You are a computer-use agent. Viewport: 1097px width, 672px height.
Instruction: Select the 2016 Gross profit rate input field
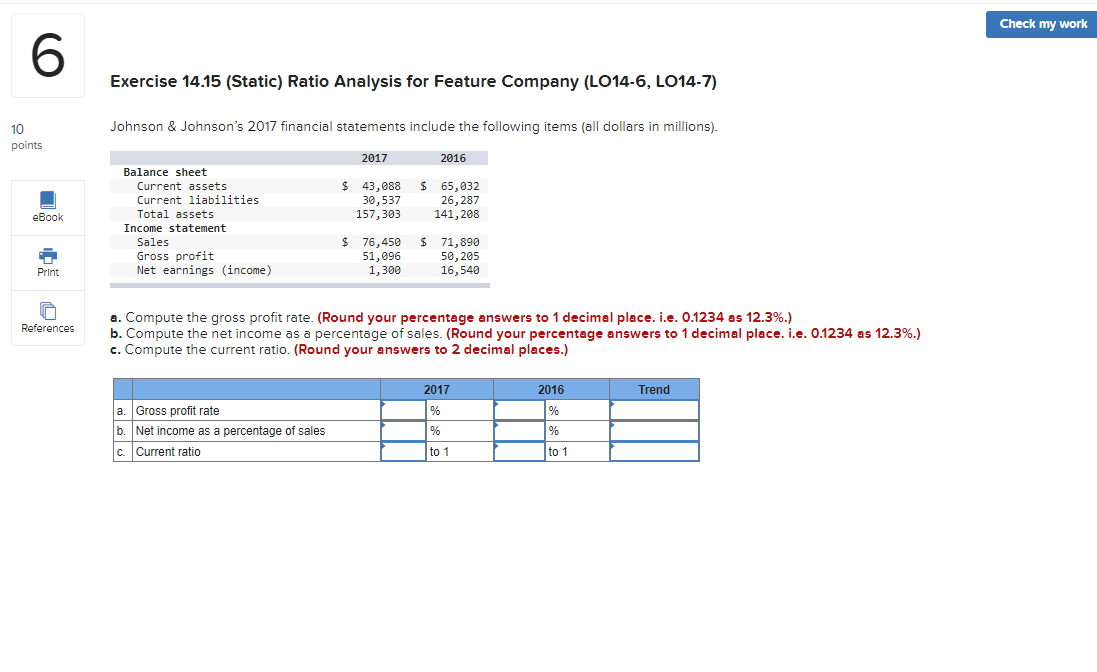(x=518, y=410)
